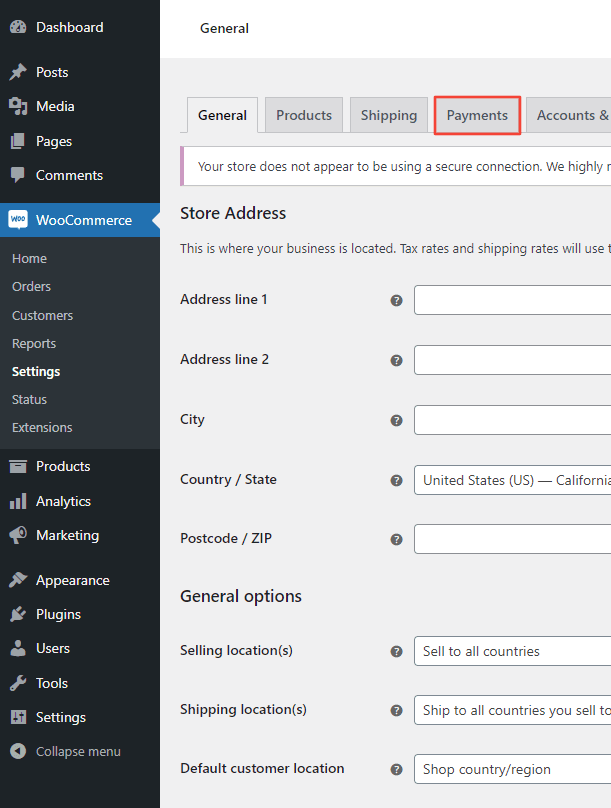
Task: Click the Marketing megaphone icon
Action: 18,535
